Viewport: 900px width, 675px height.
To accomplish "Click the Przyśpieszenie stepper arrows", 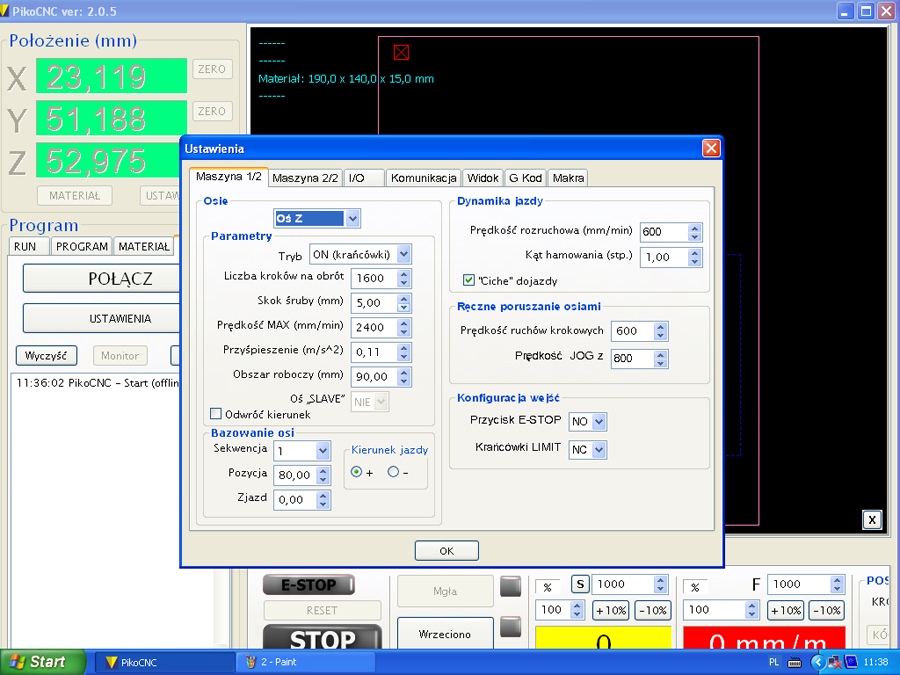I will tap(404, 352).
